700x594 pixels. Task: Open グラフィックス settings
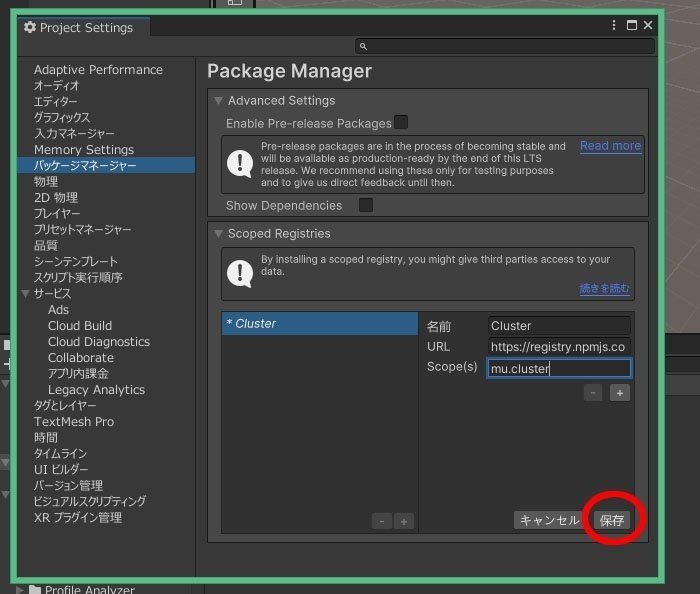[62, 118]
